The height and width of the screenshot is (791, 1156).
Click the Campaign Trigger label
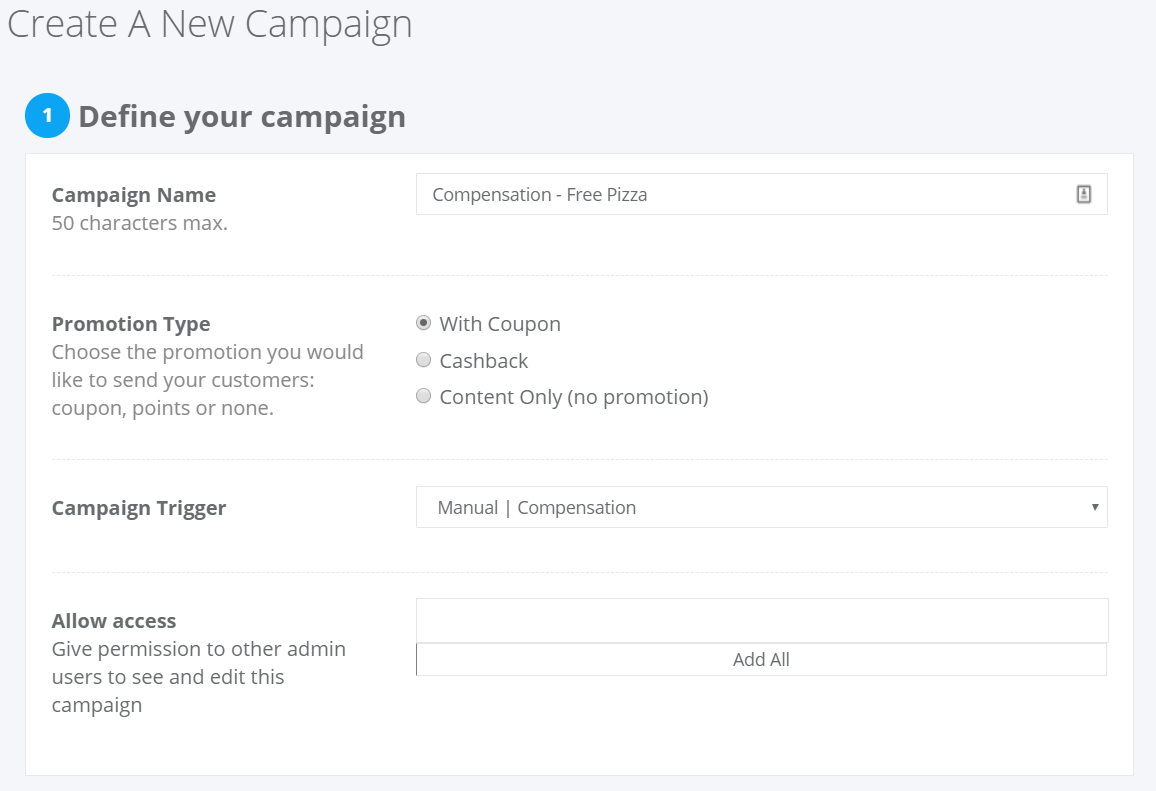(139, 509)
